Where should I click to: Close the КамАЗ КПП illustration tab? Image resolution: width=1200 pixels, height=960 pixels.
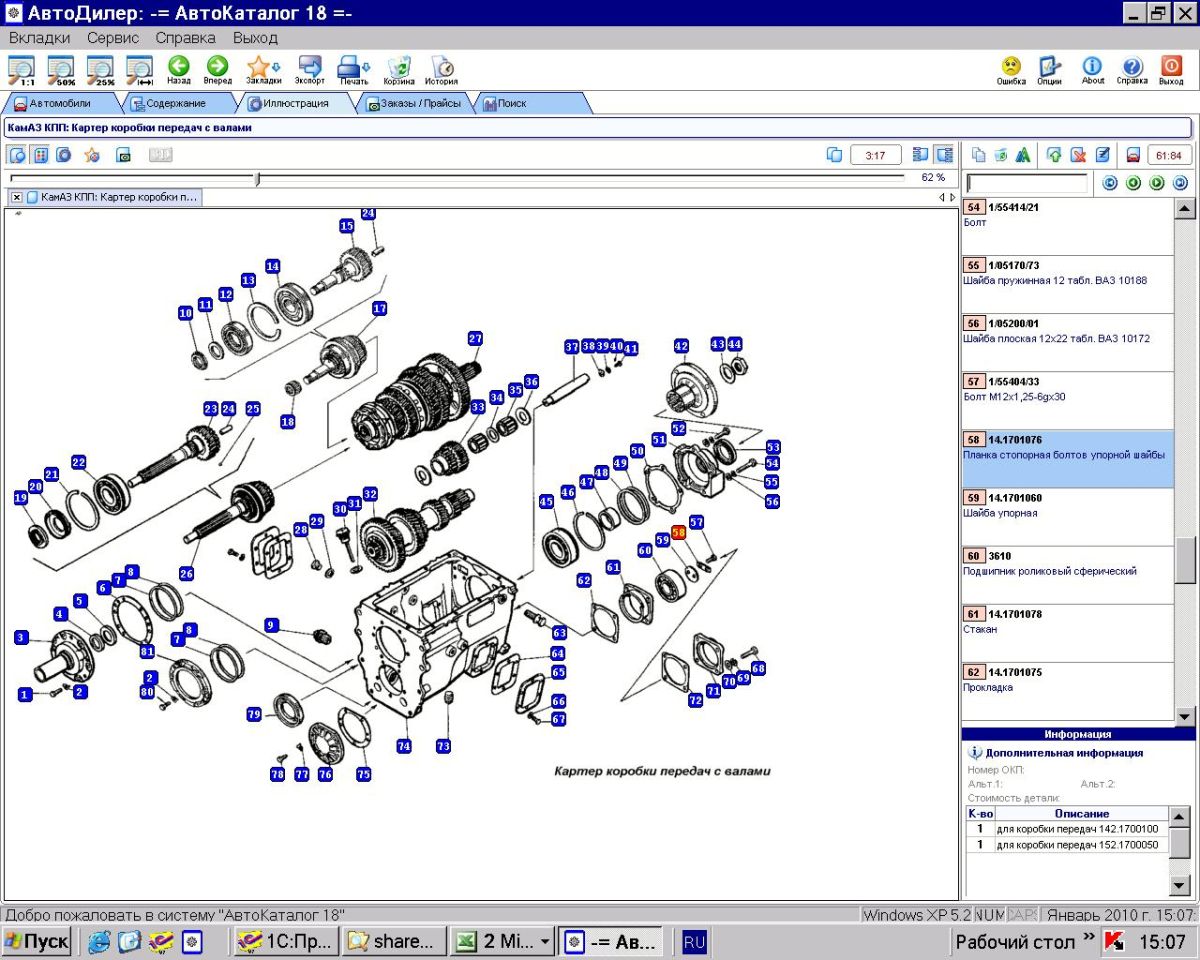[x=17, y=197]
